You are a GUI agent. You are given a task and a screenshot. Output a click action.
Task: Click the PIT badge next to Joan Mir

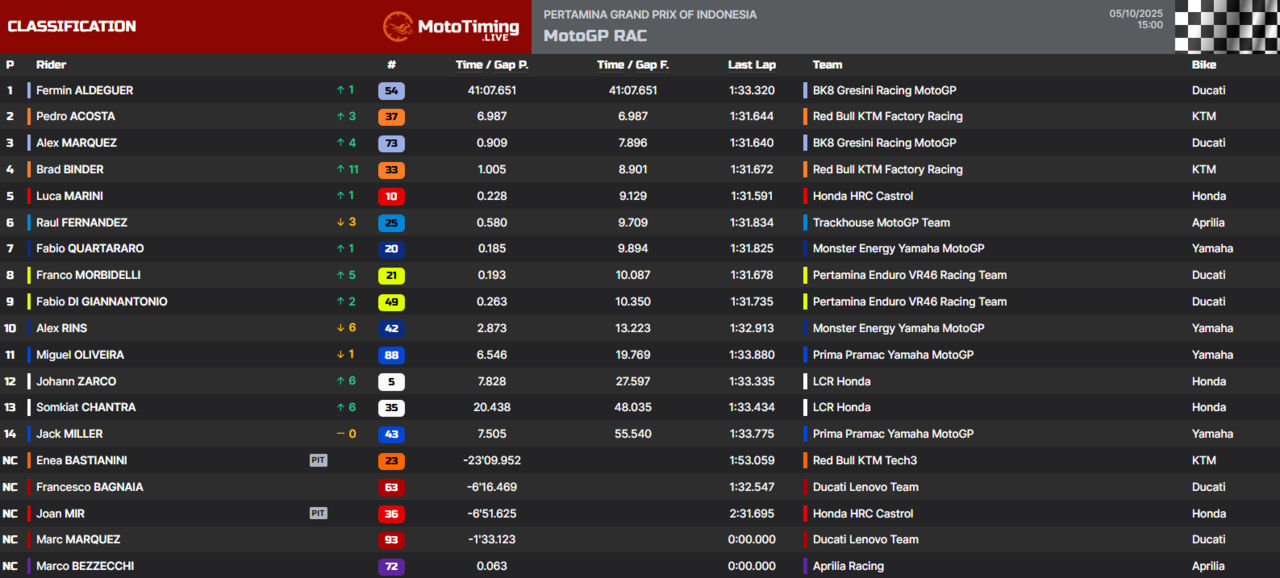[318, 514]
